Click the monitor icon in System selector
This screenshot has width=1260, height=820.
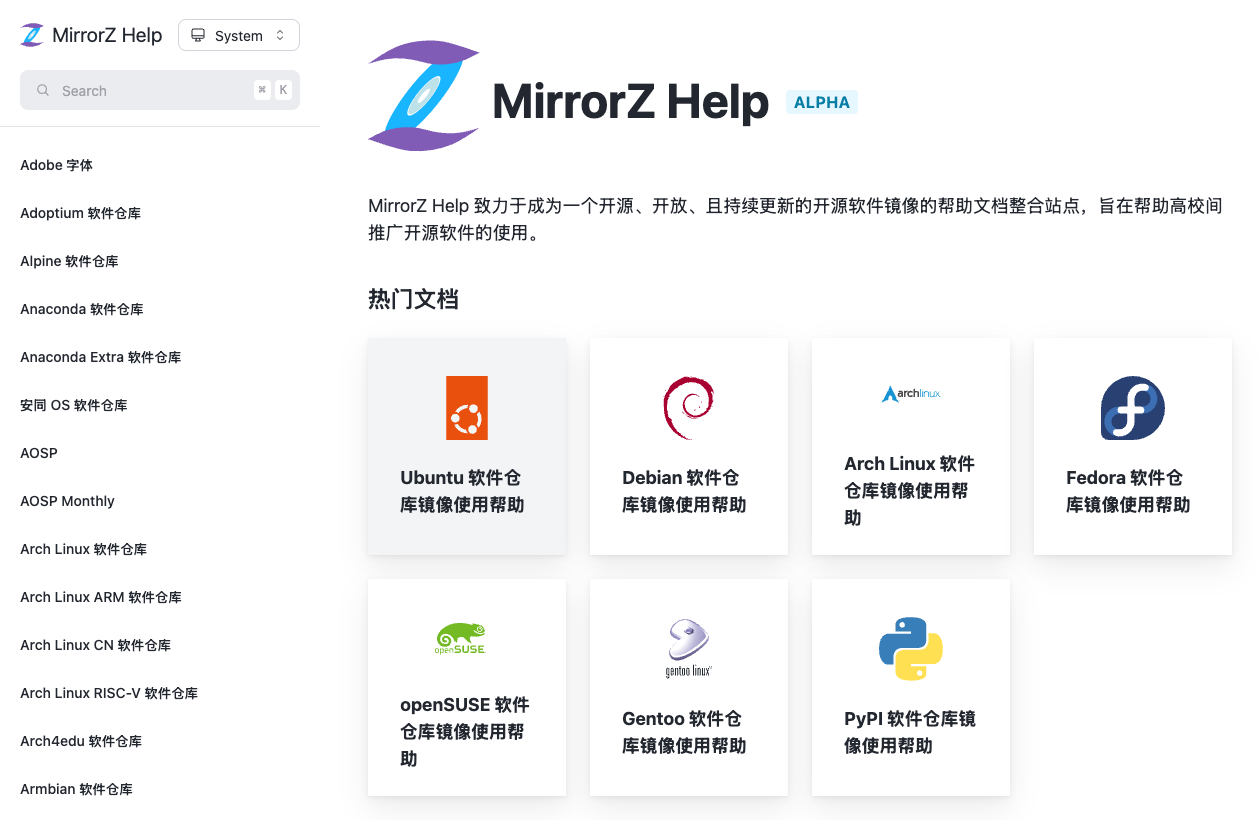[x=198, y=35]
